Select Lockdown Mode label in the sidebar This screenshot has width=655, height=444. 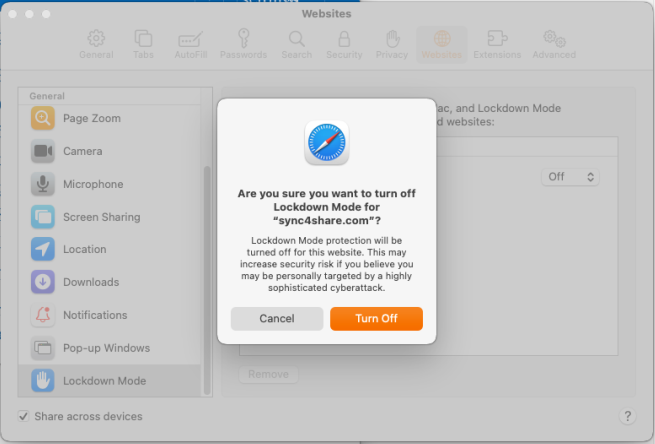[104, 381]
